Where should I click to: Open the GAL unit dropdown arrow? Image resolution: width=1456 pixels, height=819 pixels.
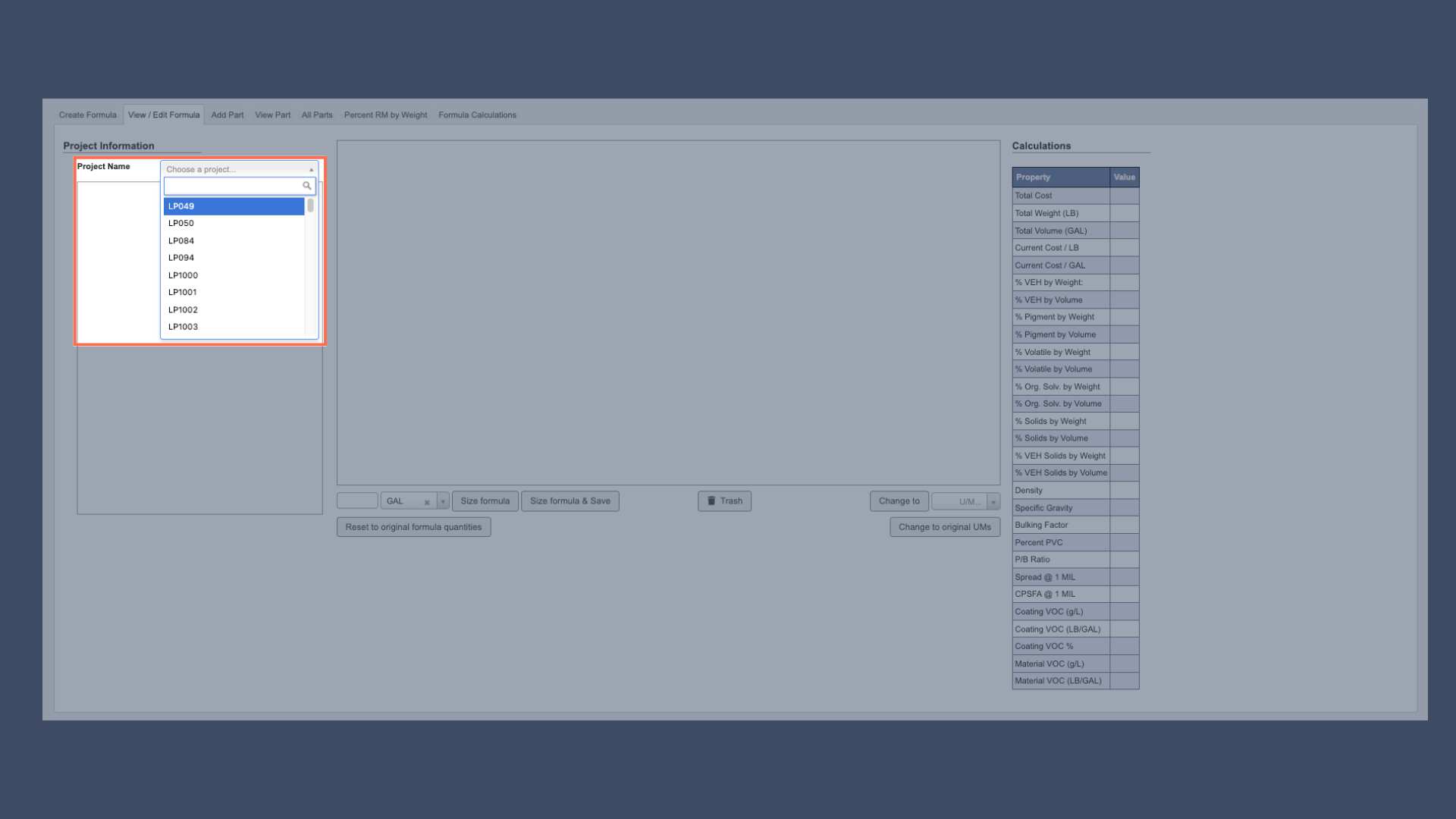pos(444,501)
